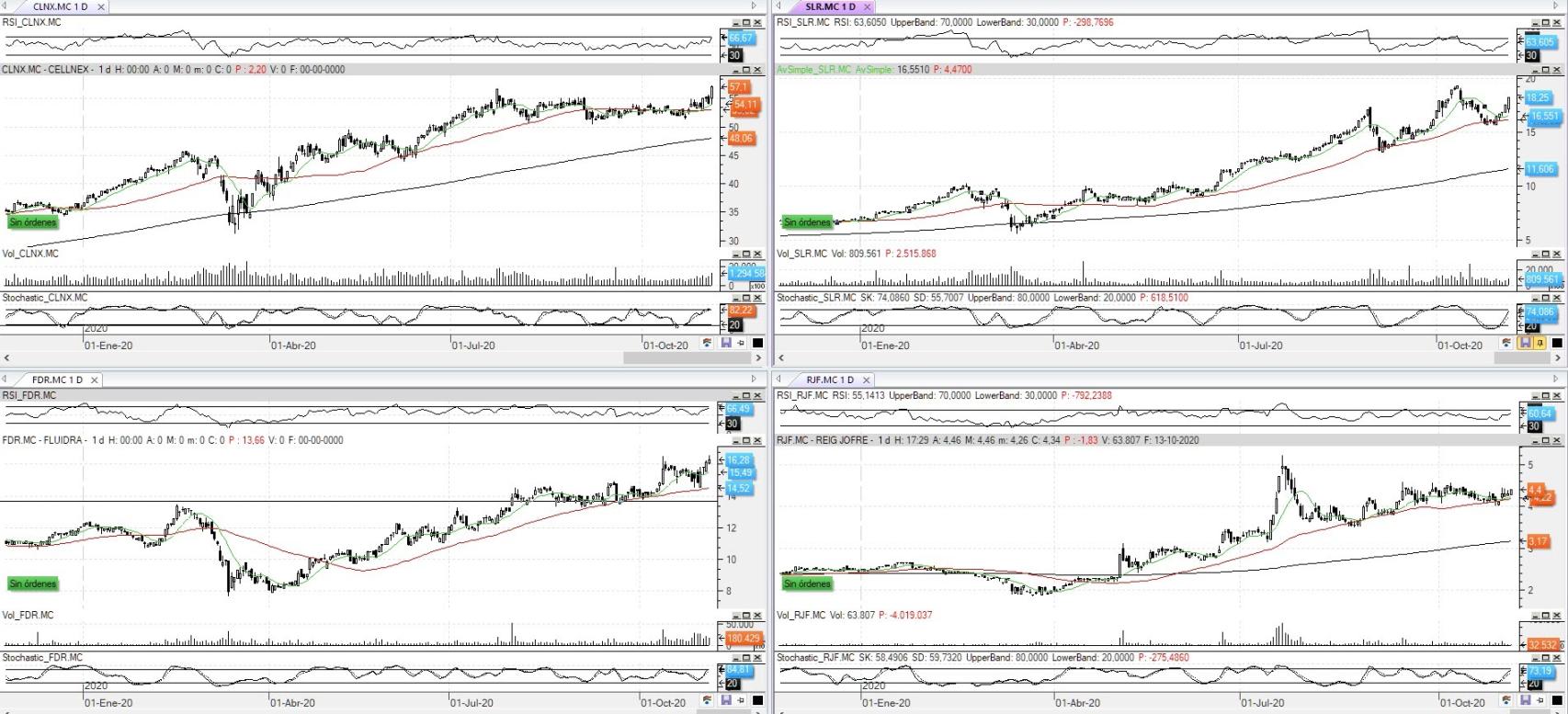Click 'Sin órdenes' label in CLNX chart
This screenshot has height=714, width=1568.
pos(33,221)
